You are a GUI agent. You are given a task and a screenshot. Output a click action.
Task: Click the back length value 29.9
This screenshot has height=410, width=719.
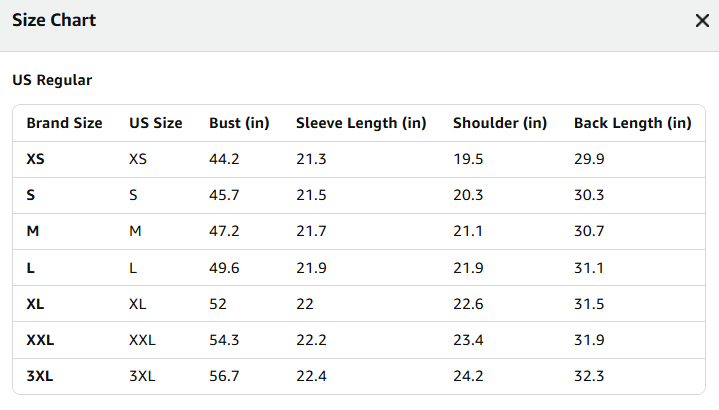pos(589,159)
